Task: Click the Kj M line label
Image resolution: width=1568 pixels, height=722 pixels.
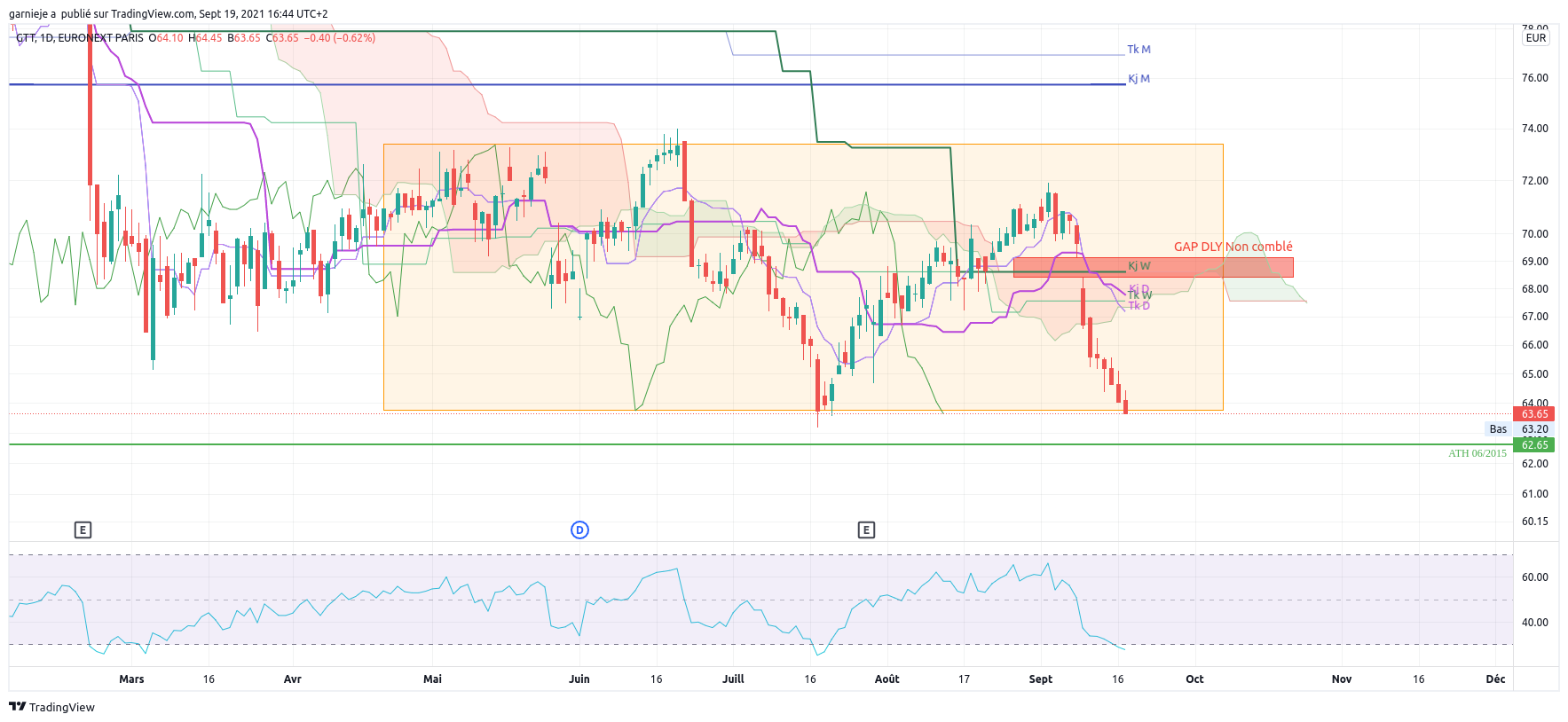Action: [1139, 79]
